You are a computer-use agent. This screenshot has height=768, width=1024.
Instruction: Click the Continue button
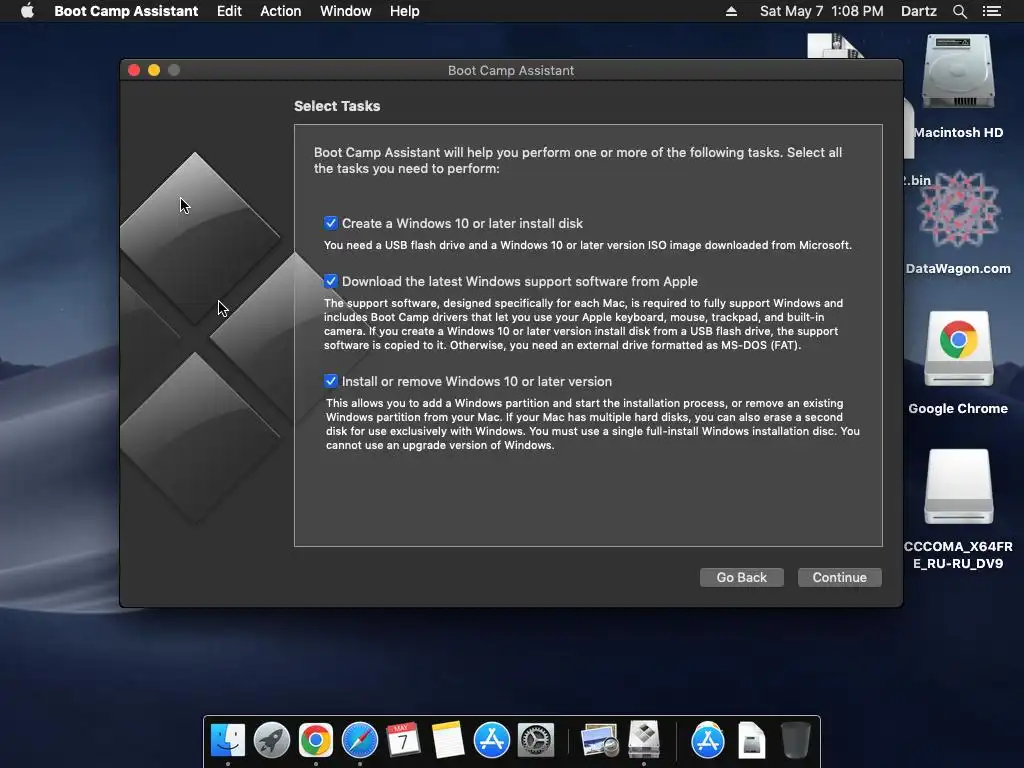click(839, 577)
